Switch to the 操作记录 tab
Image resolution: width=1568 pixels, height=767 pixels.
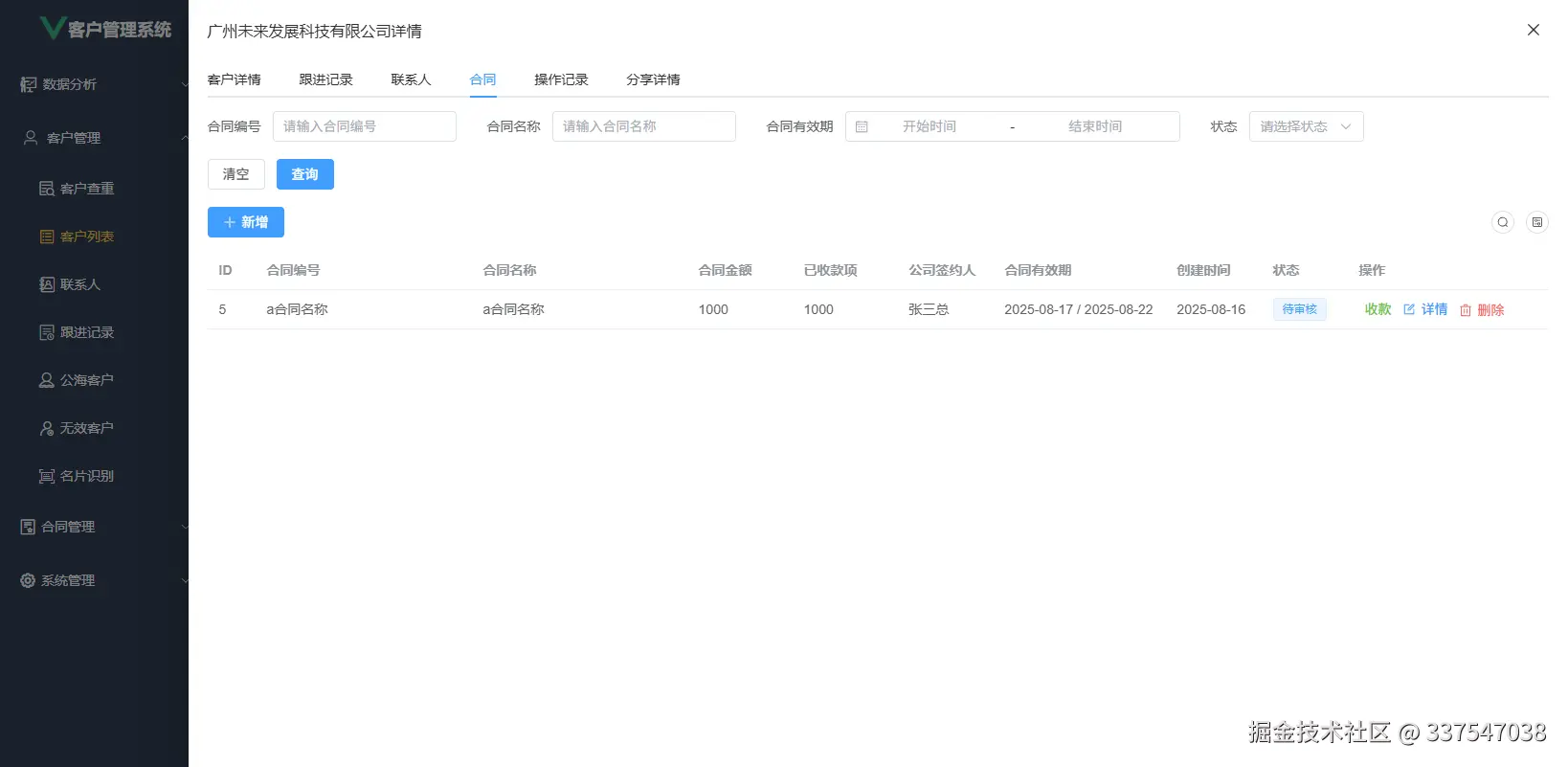[x=561, y=79]
